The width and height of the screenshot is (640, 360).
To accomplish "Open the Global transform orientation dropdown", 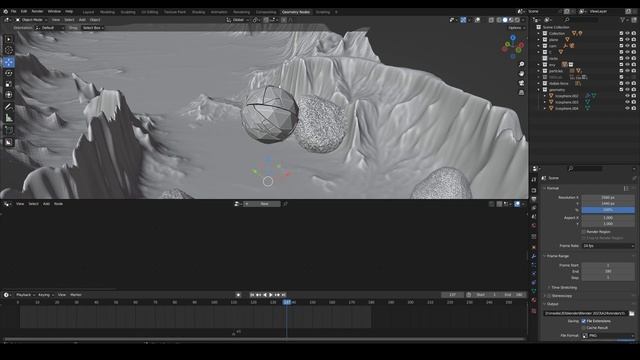I will (238, 20).
